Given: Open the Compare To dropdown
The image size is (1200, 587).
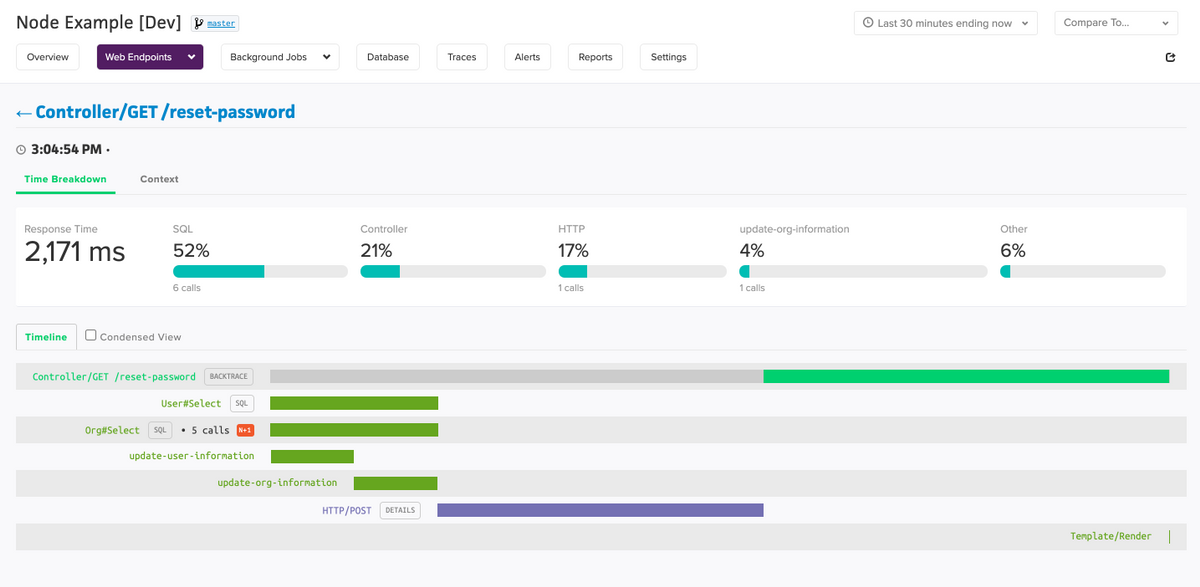Looking at the screenshot, I should coord(1115,22).
